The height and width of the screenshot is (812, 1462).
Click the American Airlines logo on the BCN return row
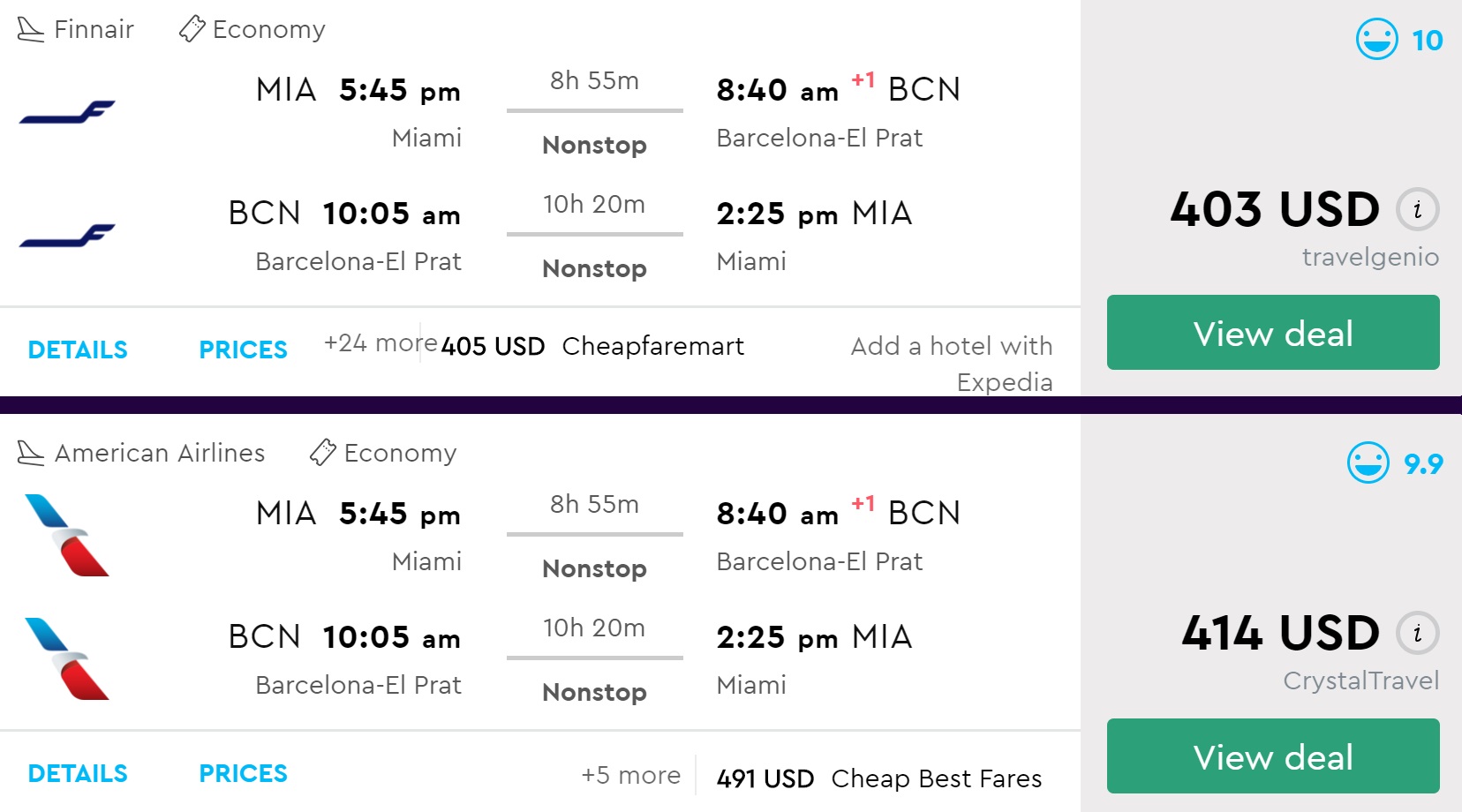(x=67, y=658)
